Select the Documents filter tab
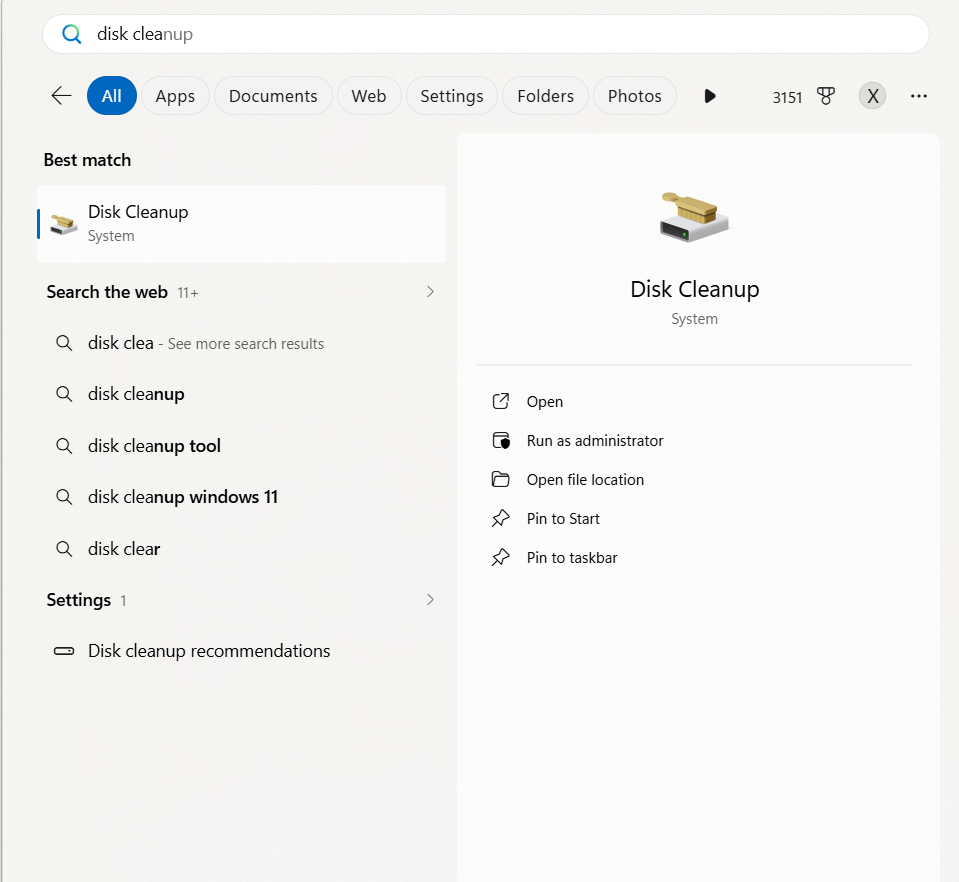 [x=273, y=96]
